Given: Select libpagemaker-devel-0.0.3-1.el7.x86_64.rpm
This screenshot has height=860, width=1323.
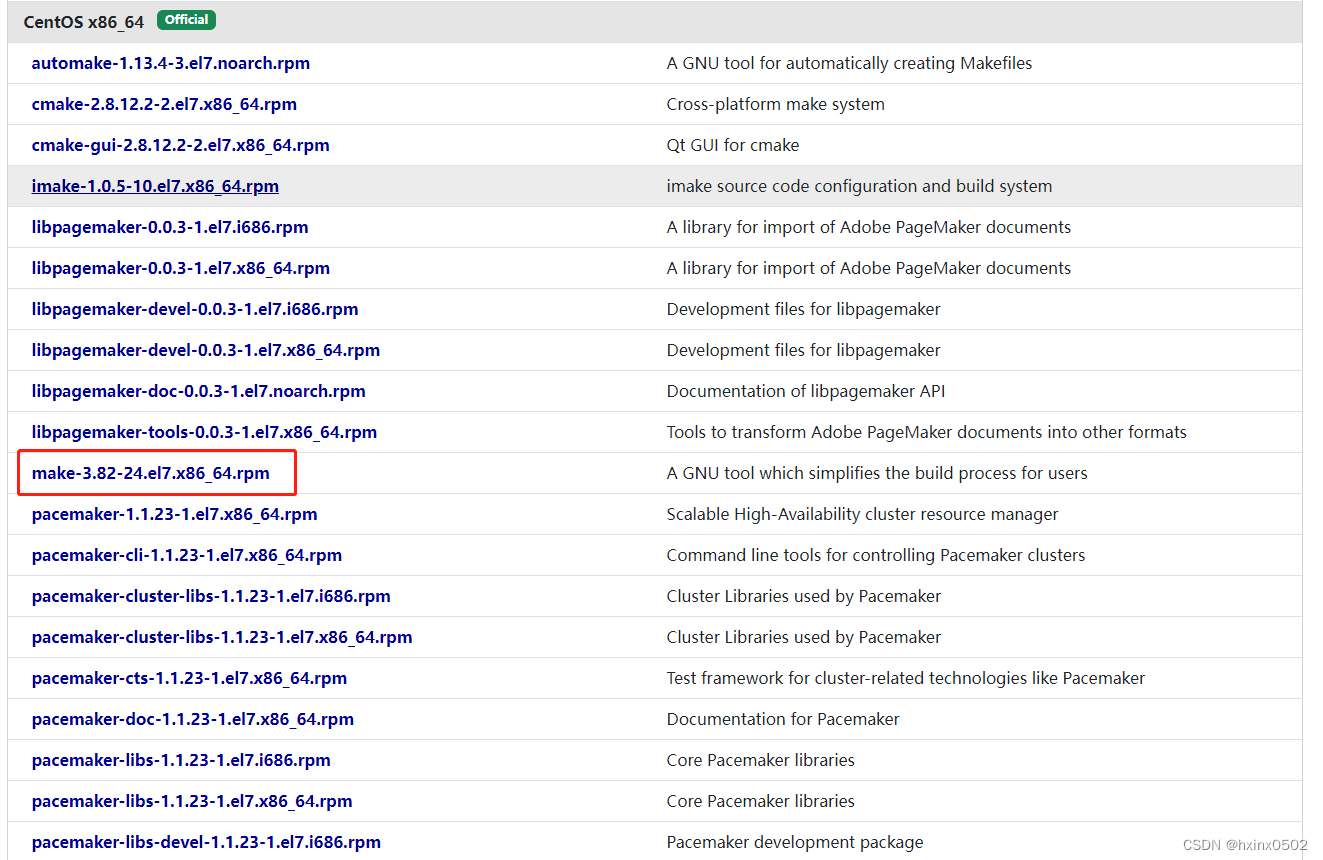Looking at the screenshot, I should click(x=206, y=350).
